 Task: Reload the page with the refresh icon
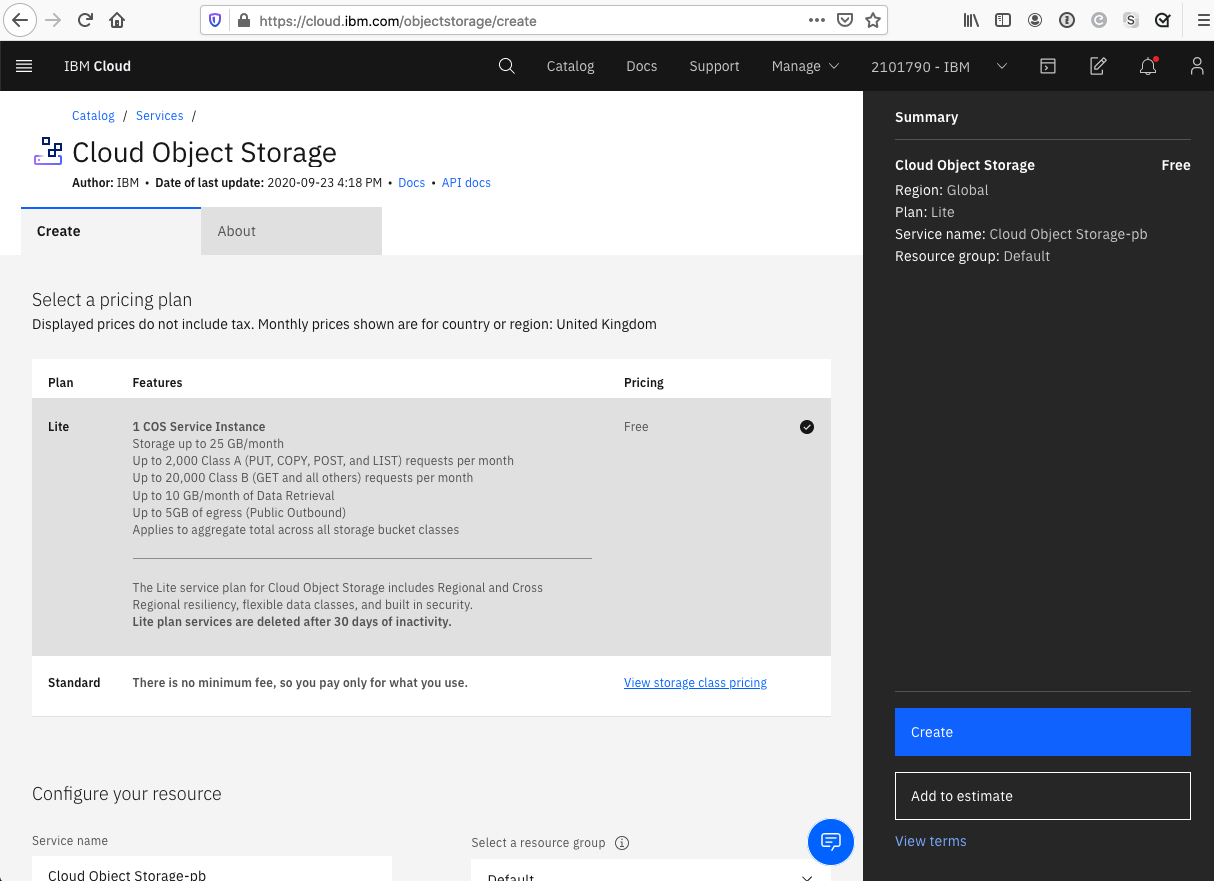(86, 20)
